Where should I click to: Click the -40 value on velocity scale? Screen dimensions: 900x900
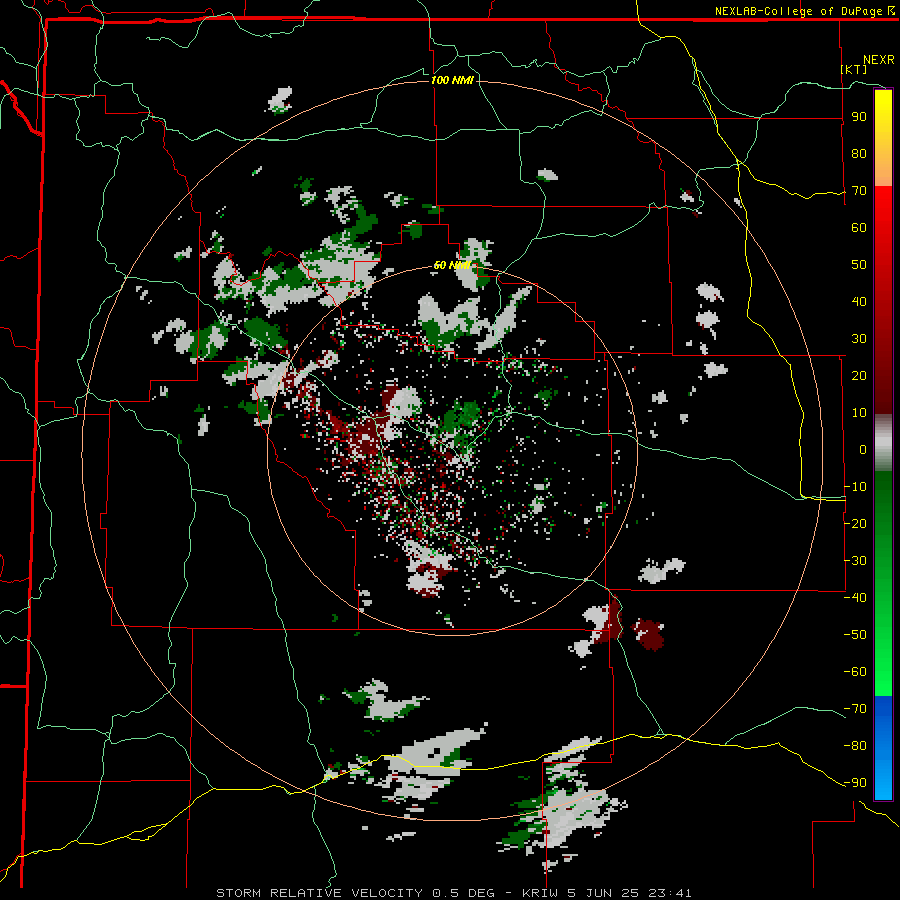(855, 598)
